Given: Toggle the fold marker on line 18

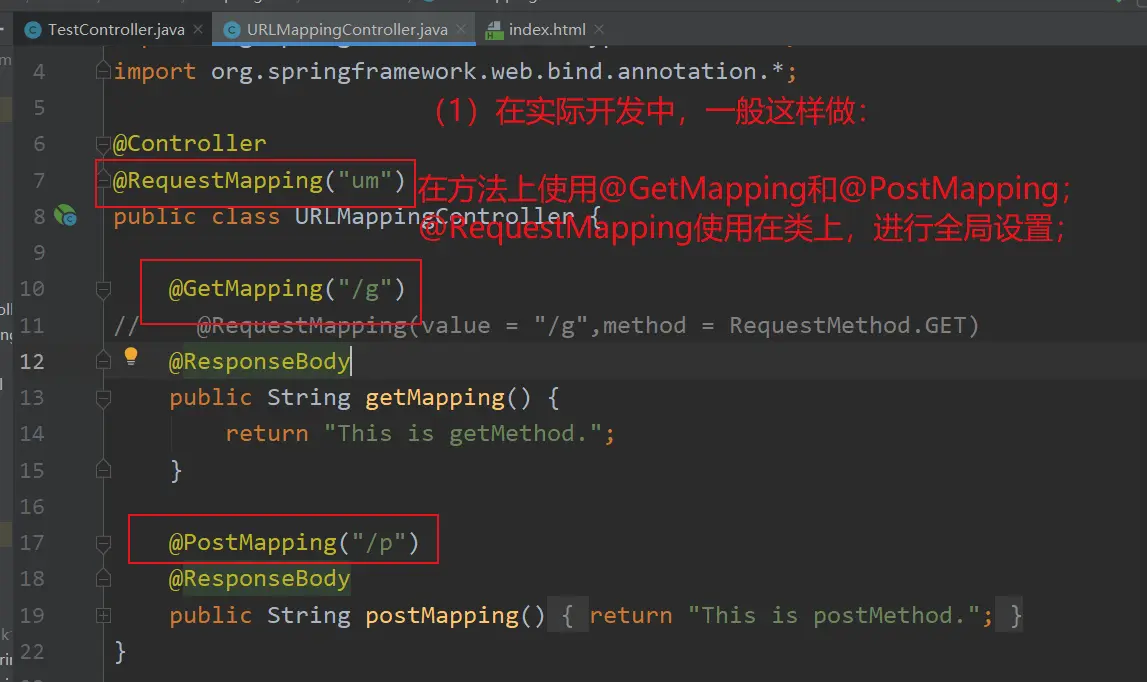Looking at the screenshot, I should (103, 578).
